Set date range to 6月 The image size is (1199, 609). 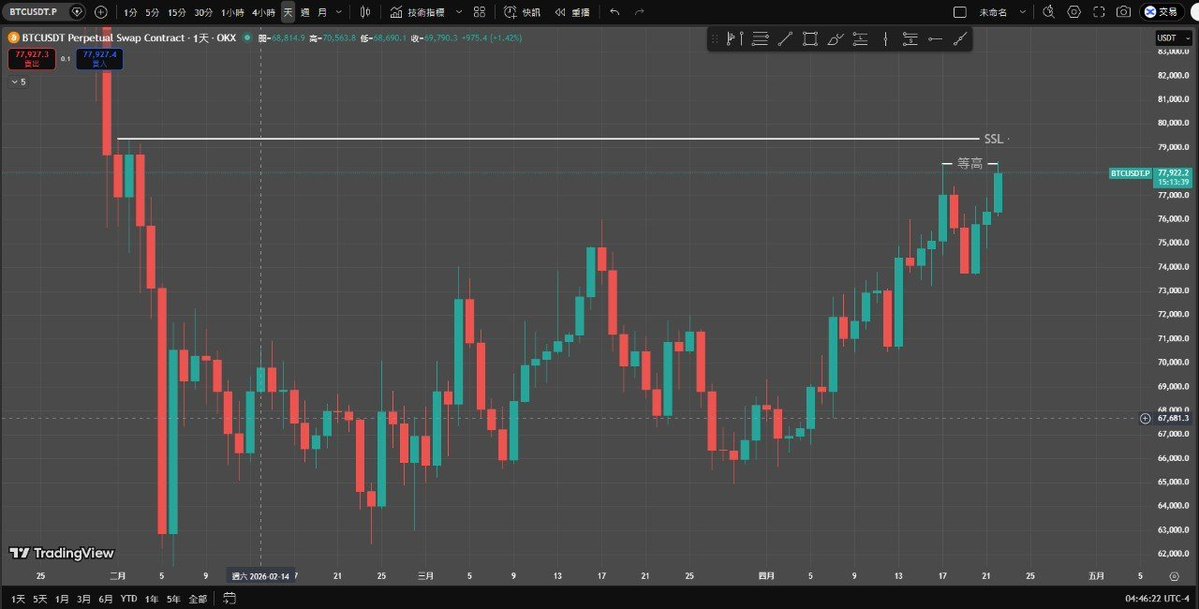pyautogui.click(x=106, y=599)
